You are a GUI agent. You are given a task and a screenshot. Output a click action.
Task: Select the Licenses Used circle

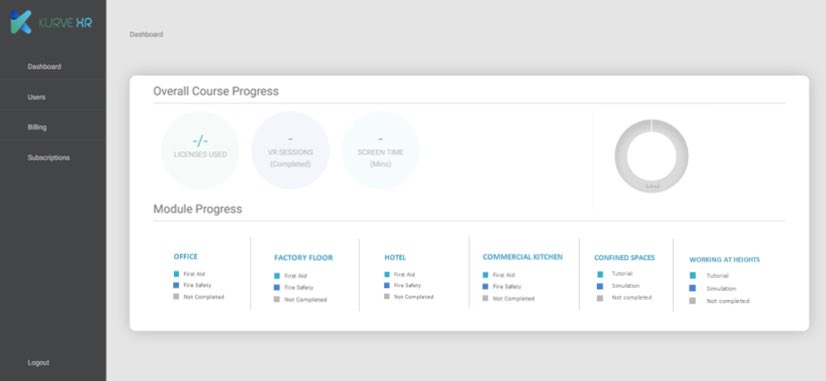click(x=200, y=150)
